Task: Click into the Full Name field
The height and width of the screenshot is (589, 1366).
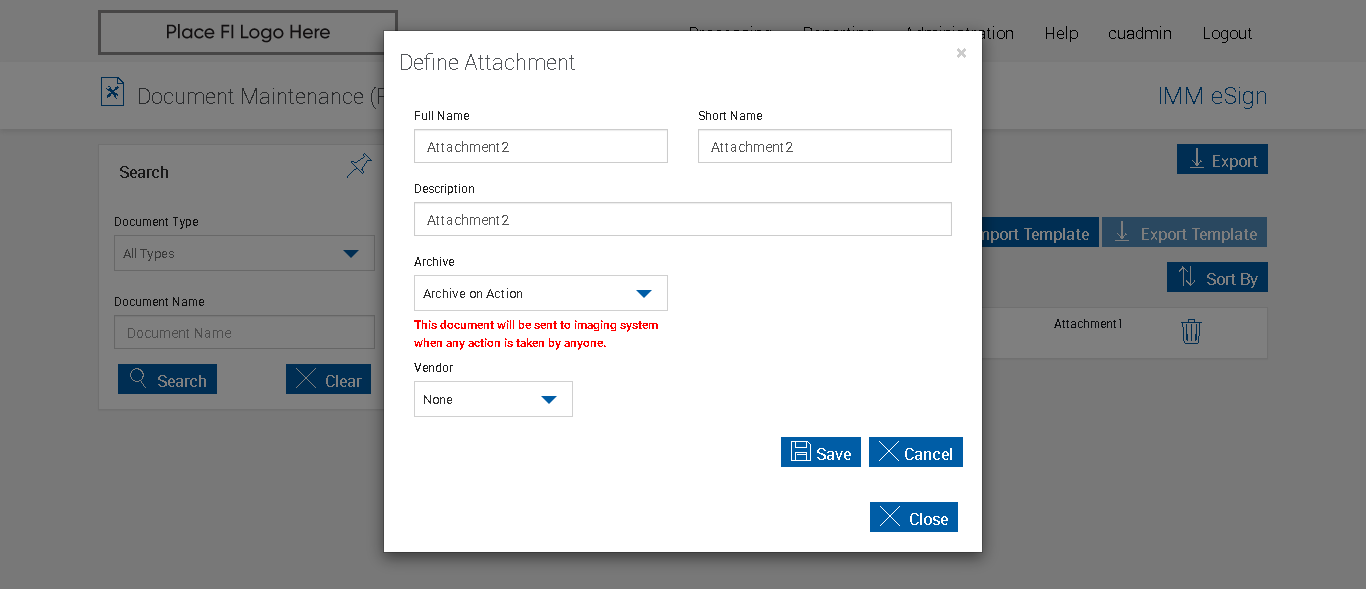Action: click(x=540, y=147)
